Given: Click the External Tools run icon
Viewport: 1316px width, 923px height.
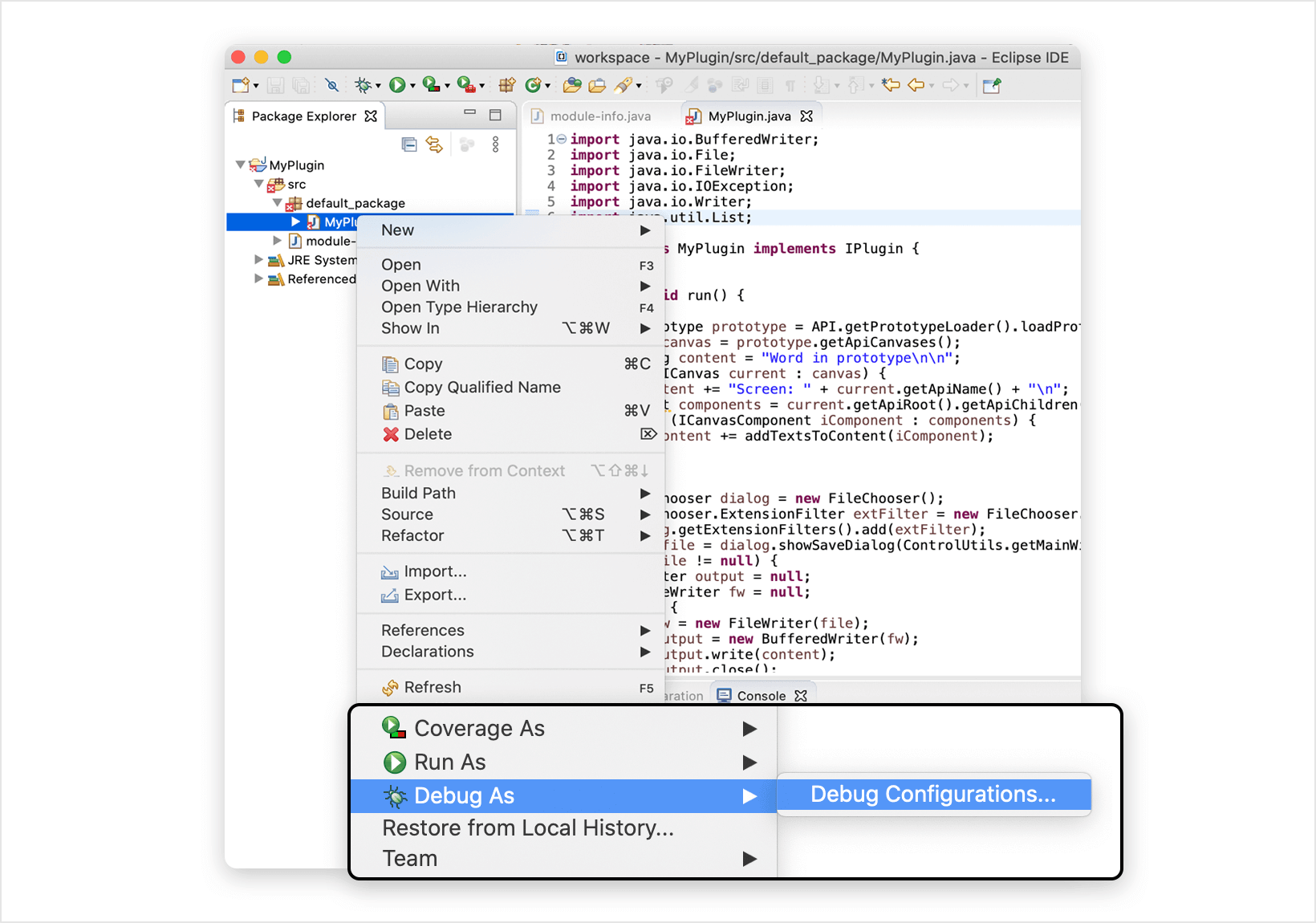Looking at the screenshot, I should [466, 84].
